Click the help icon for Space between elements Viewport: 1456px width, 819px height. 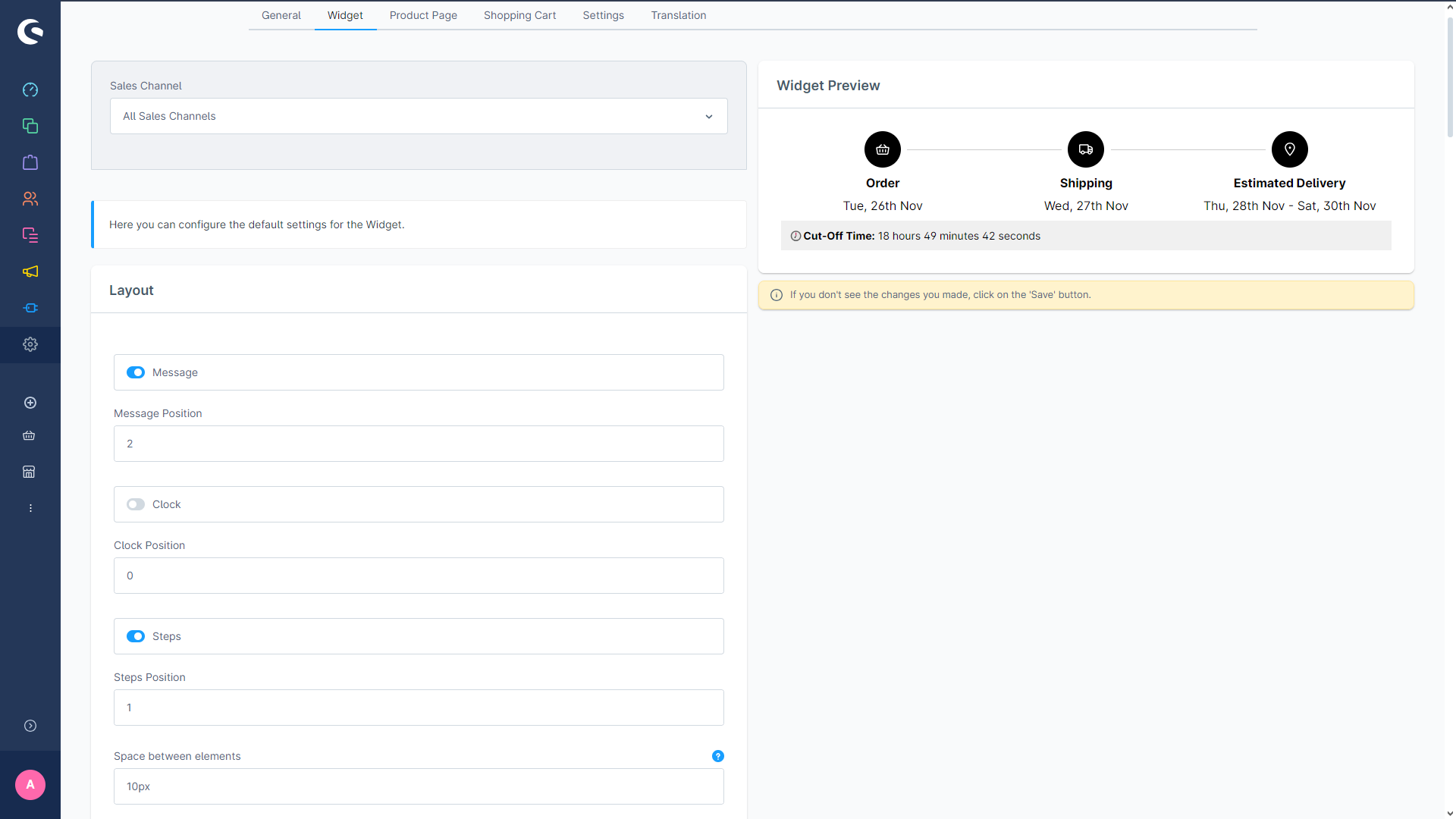pos(718,756)
